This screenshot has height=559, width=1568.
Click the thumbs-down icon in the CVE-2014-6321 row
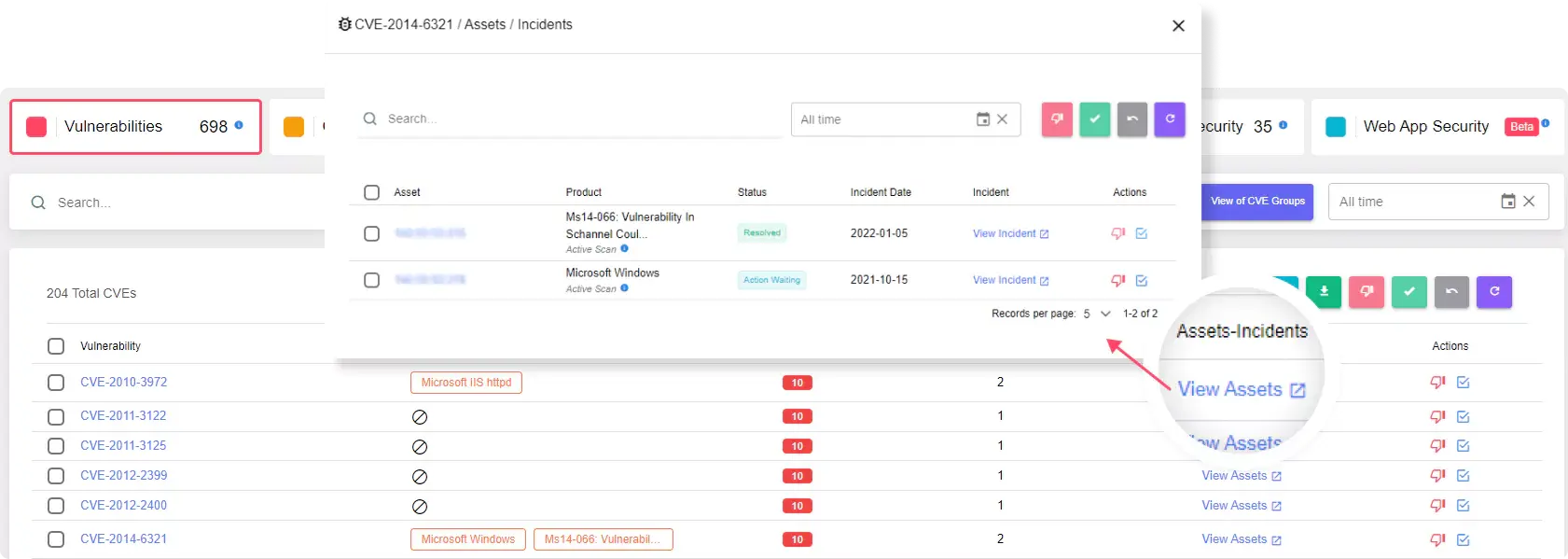coord(1437,539)
